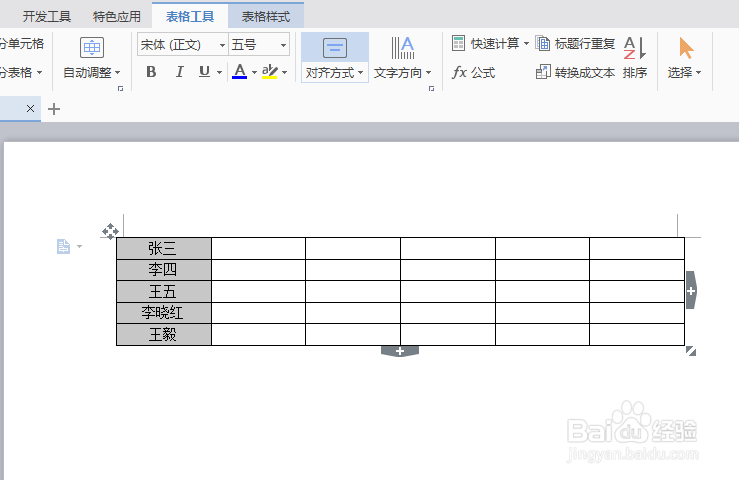Open the 快速计算 dropdown arrow

pyautogui.click(x=526, y=43)
